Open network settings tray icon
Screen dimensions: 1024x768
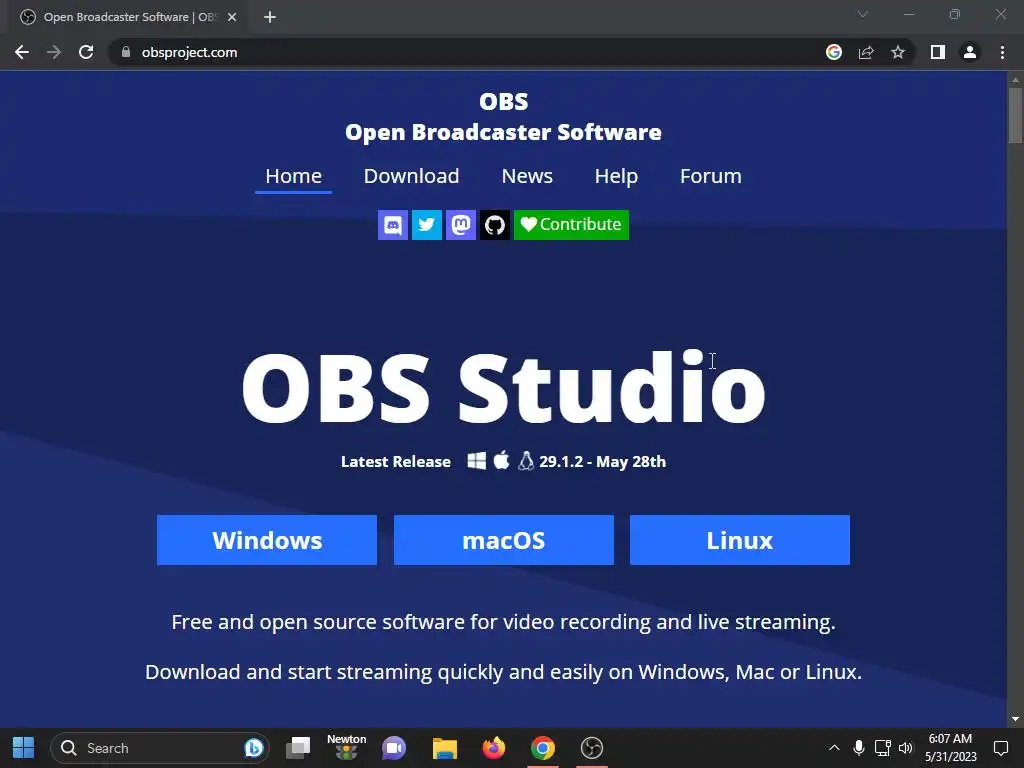[x=882, y=748]
